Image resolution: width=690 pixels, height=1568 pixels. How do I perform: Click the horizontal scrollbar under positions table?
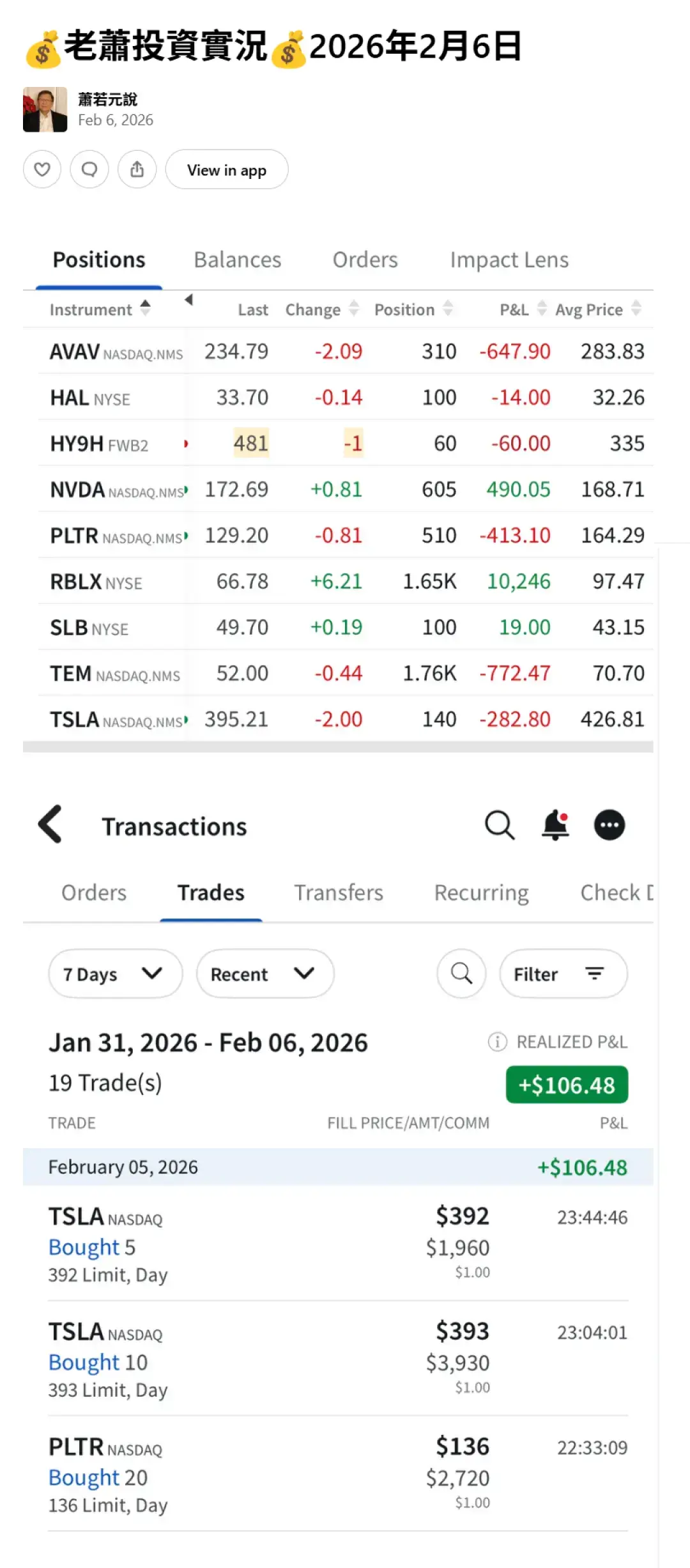[338, 747]
